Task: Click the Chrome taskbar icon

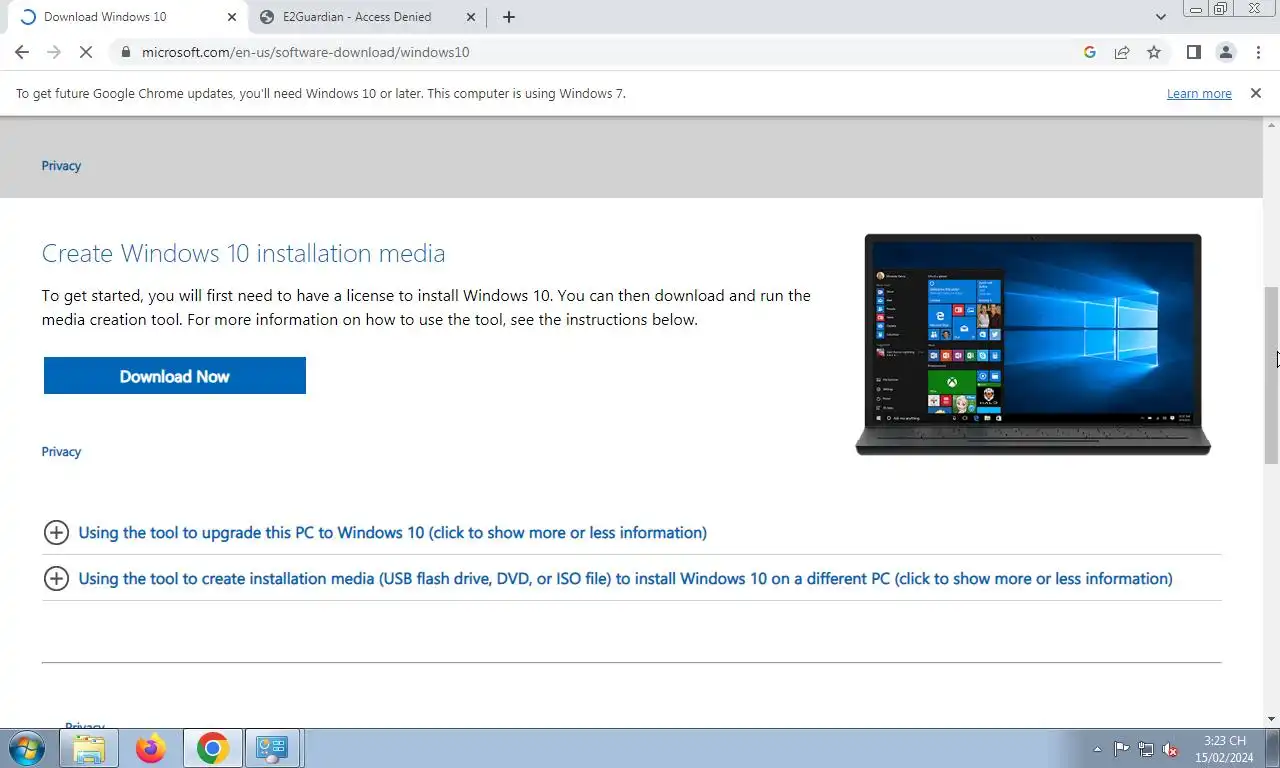Action: pyautogui.click(x=213, y=748)
